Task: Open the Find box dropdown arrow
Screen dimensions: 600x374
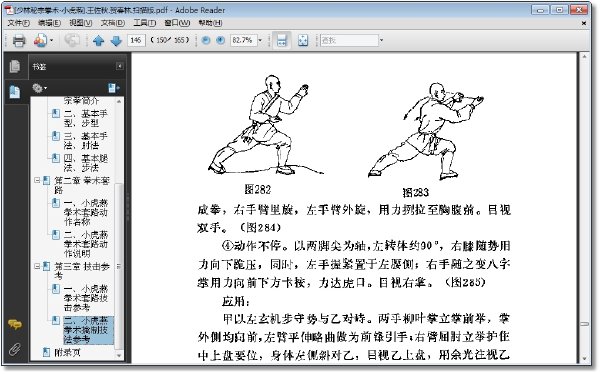Action: pos(381,40)
